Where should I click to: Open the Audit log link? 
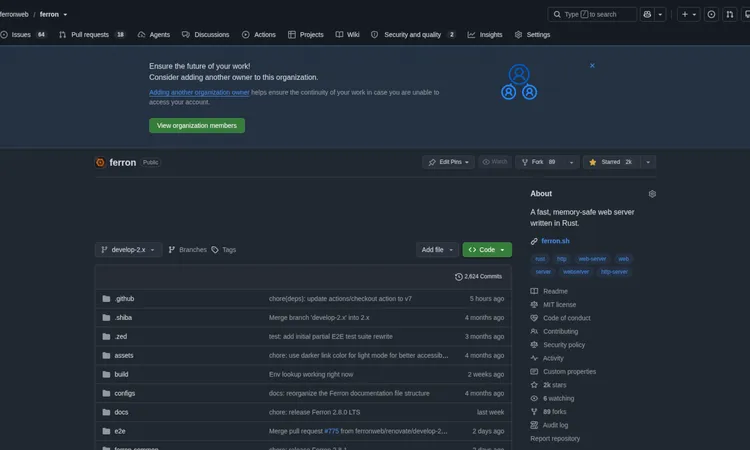[x=549, y=425]
